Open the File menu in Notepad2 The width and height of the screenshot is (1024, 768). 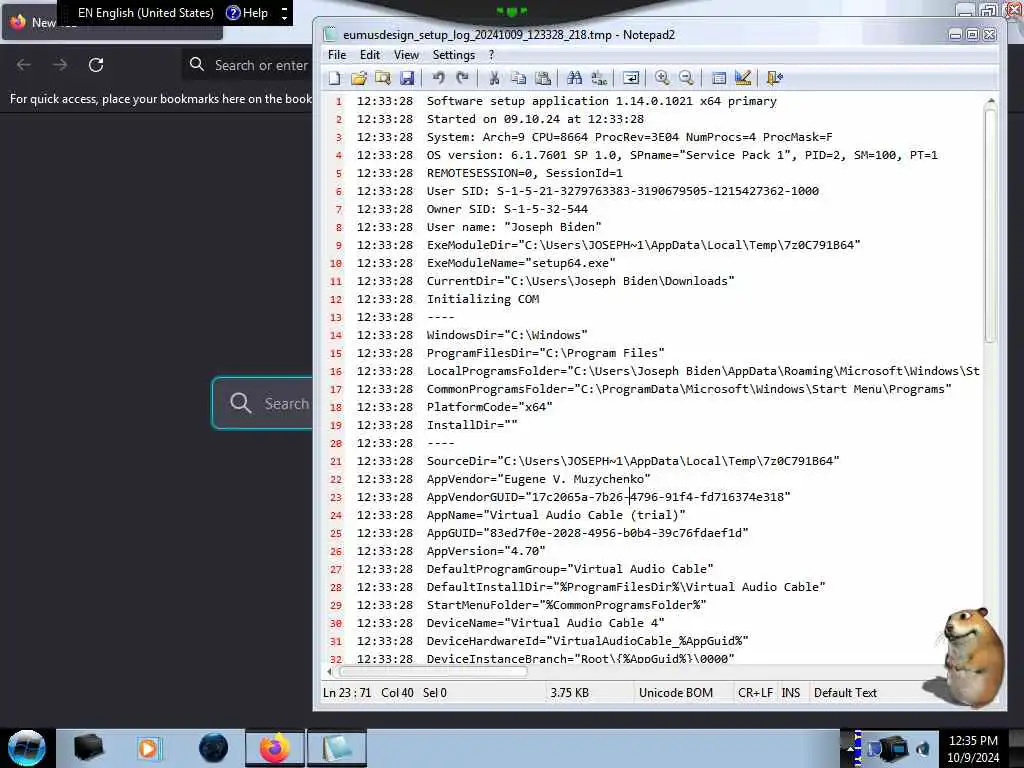click(337, 55)
